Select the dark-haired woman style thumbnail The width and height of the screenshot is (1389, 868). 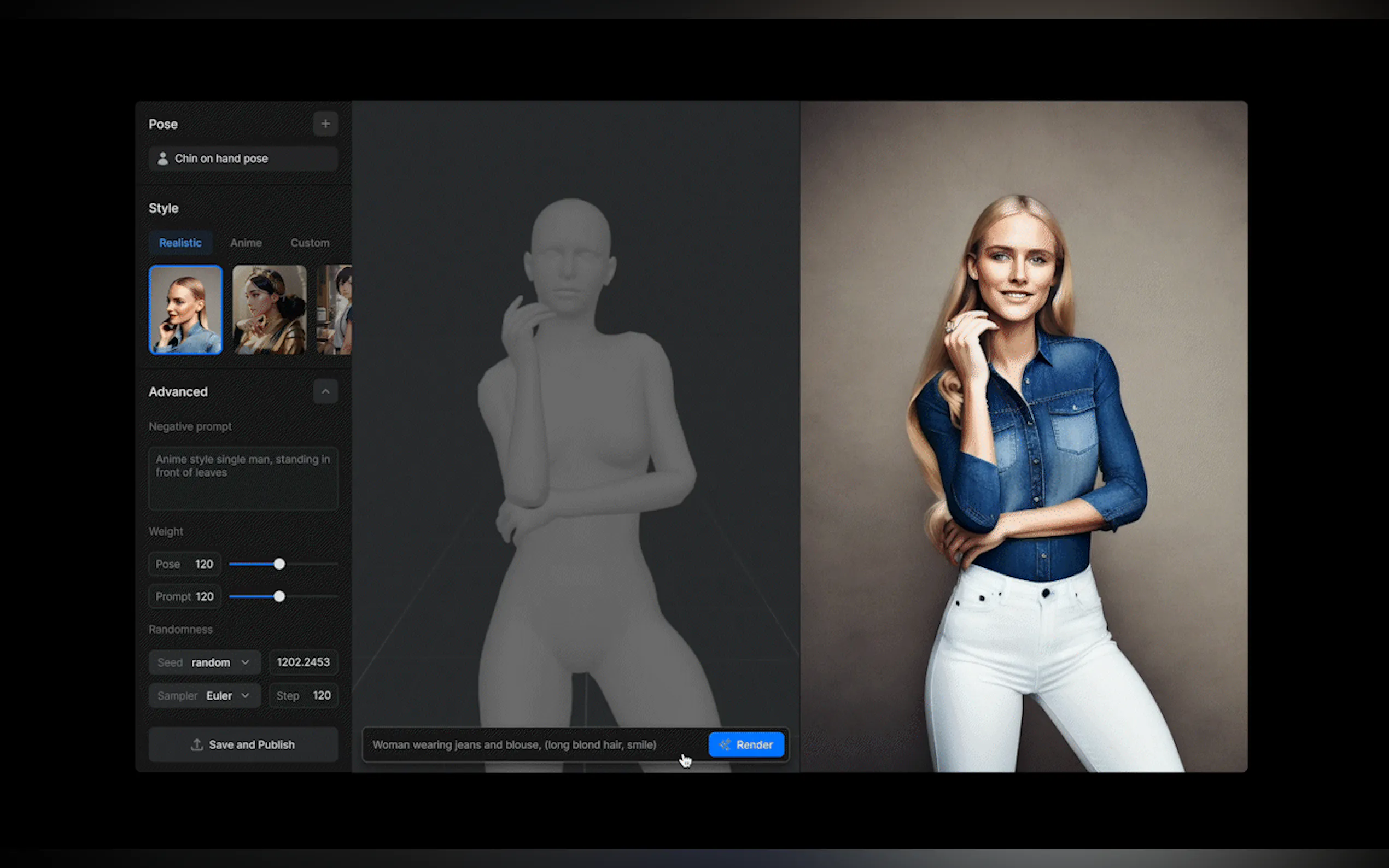point(269,309)
